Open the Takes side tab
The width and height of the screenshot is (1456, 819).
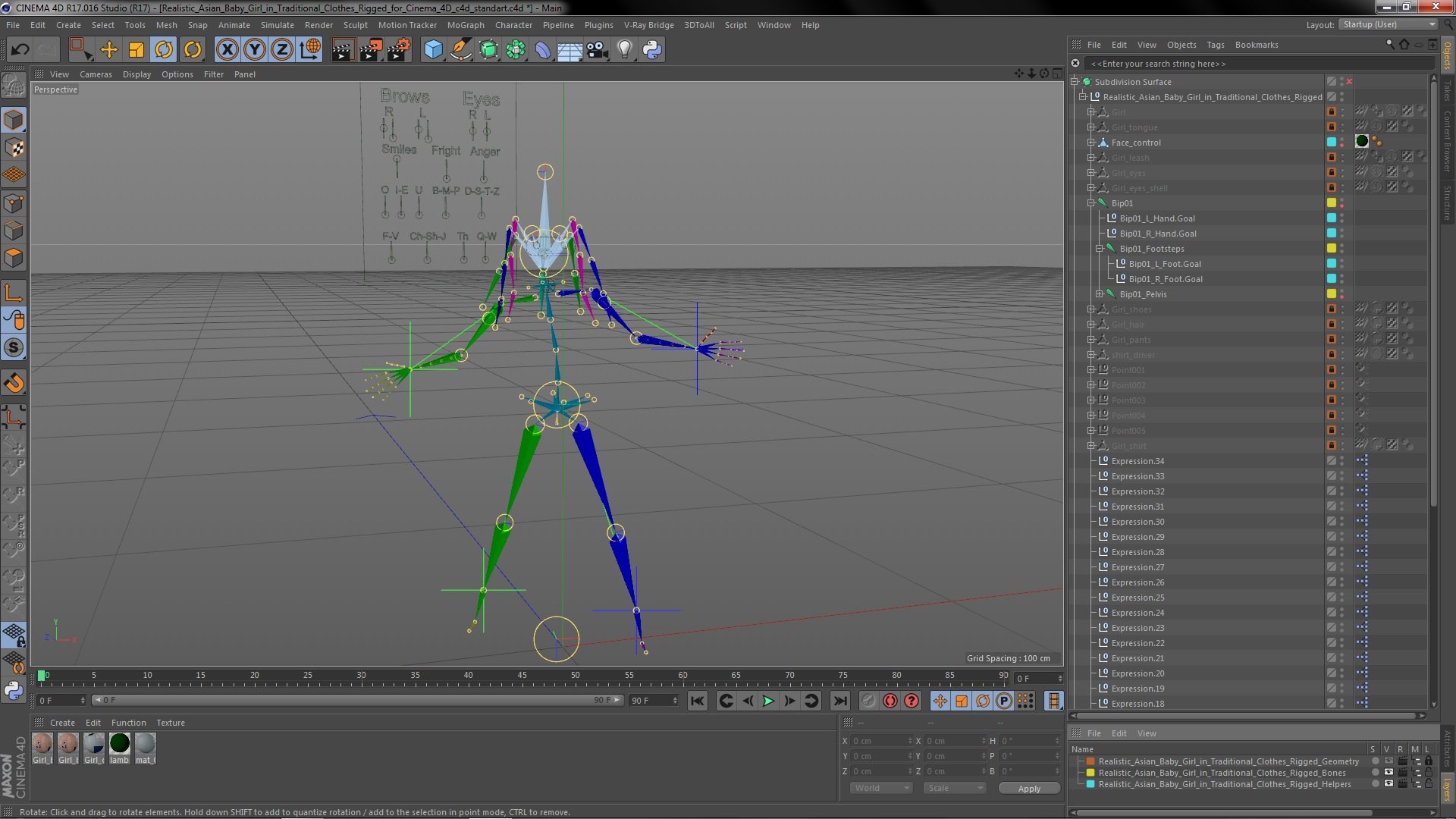click(1447, 91)
